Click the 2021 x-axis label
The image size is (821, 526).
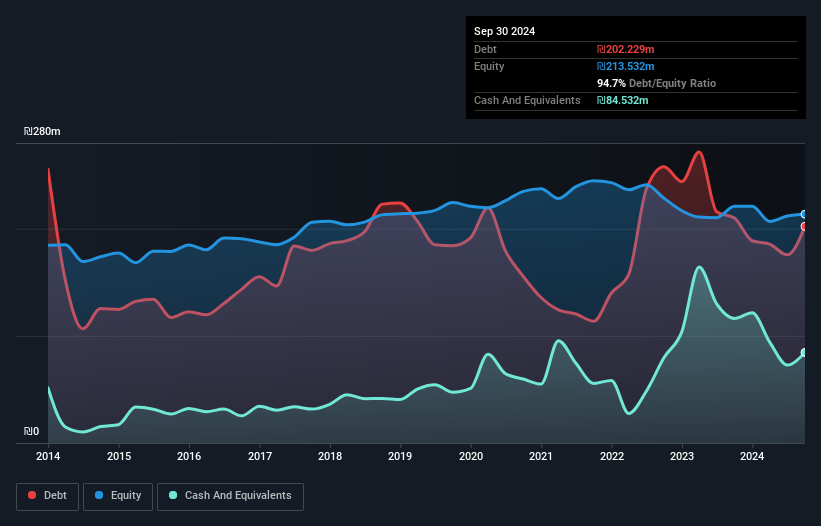tap(541, 456)
